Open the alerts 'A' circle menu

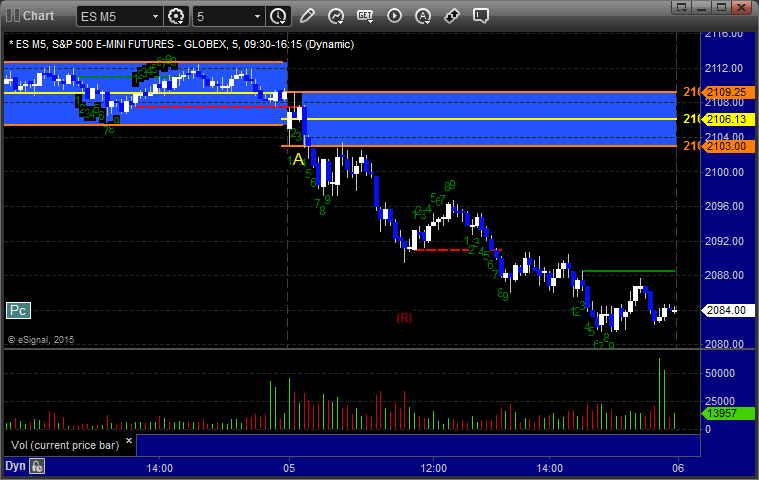pyautogui.click(x=423, y=16)
